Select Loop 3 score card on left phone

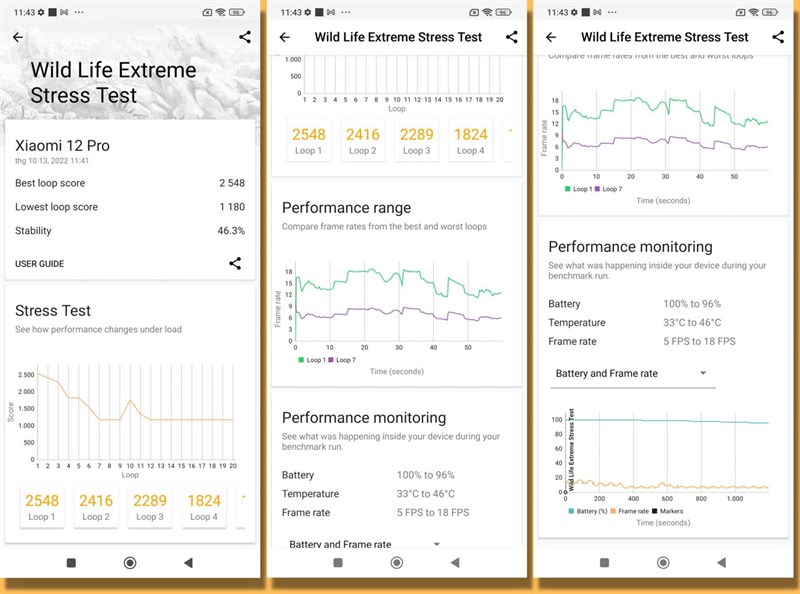tap(150, 507)
